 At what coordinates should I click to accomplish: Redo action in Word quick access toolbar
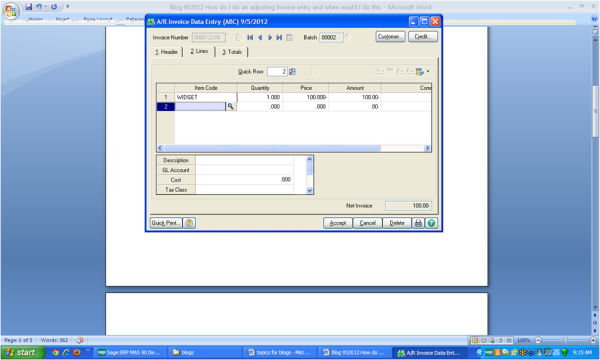coord(54,7)
